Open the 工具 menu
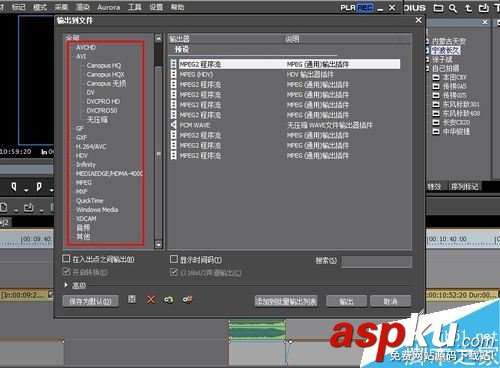 tap(135, 7)
